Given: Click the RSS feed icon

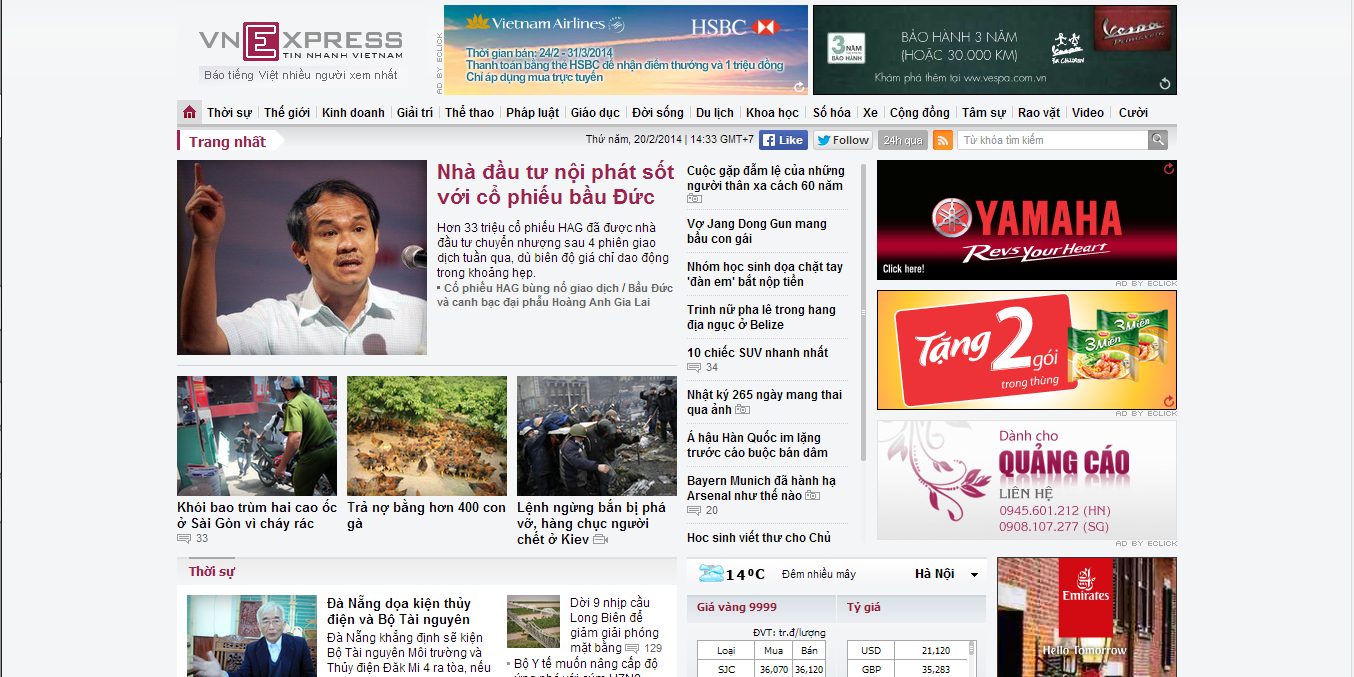Looking at the screenshot, I should [942, 140].
